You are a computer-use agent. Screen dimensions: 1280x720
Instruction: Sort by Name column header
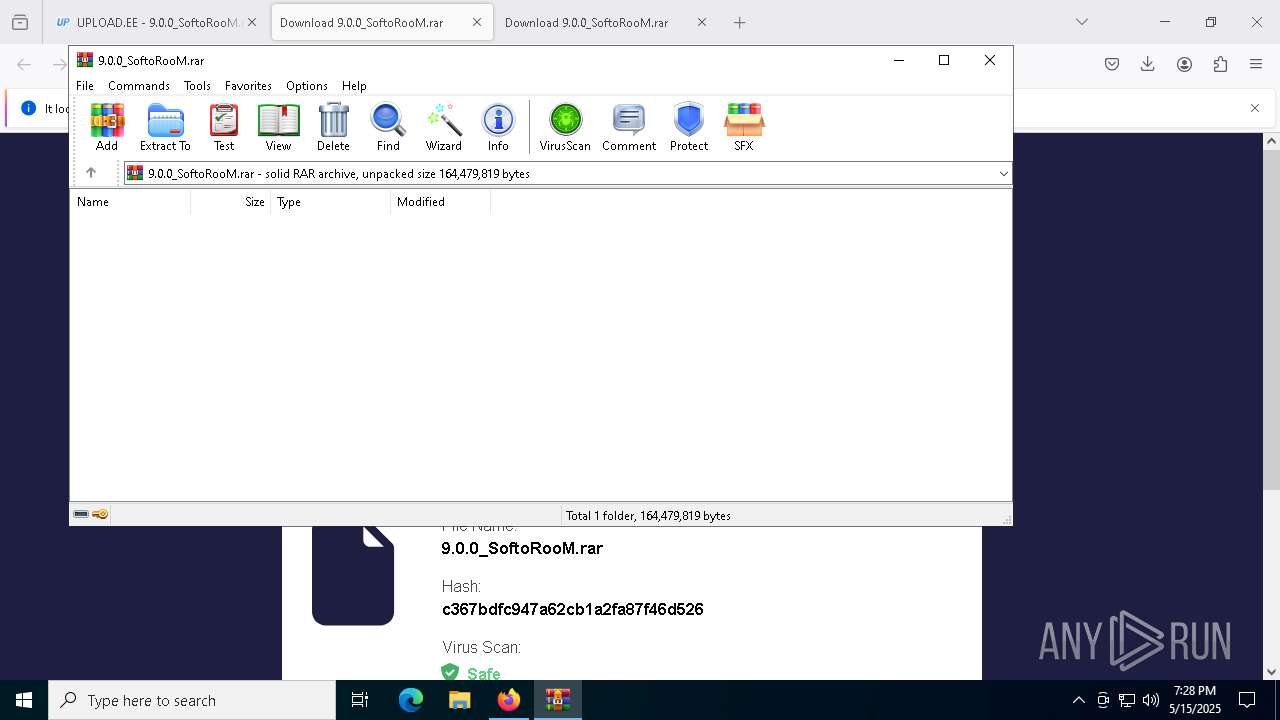pyautogui.click(x=130, y=202)
